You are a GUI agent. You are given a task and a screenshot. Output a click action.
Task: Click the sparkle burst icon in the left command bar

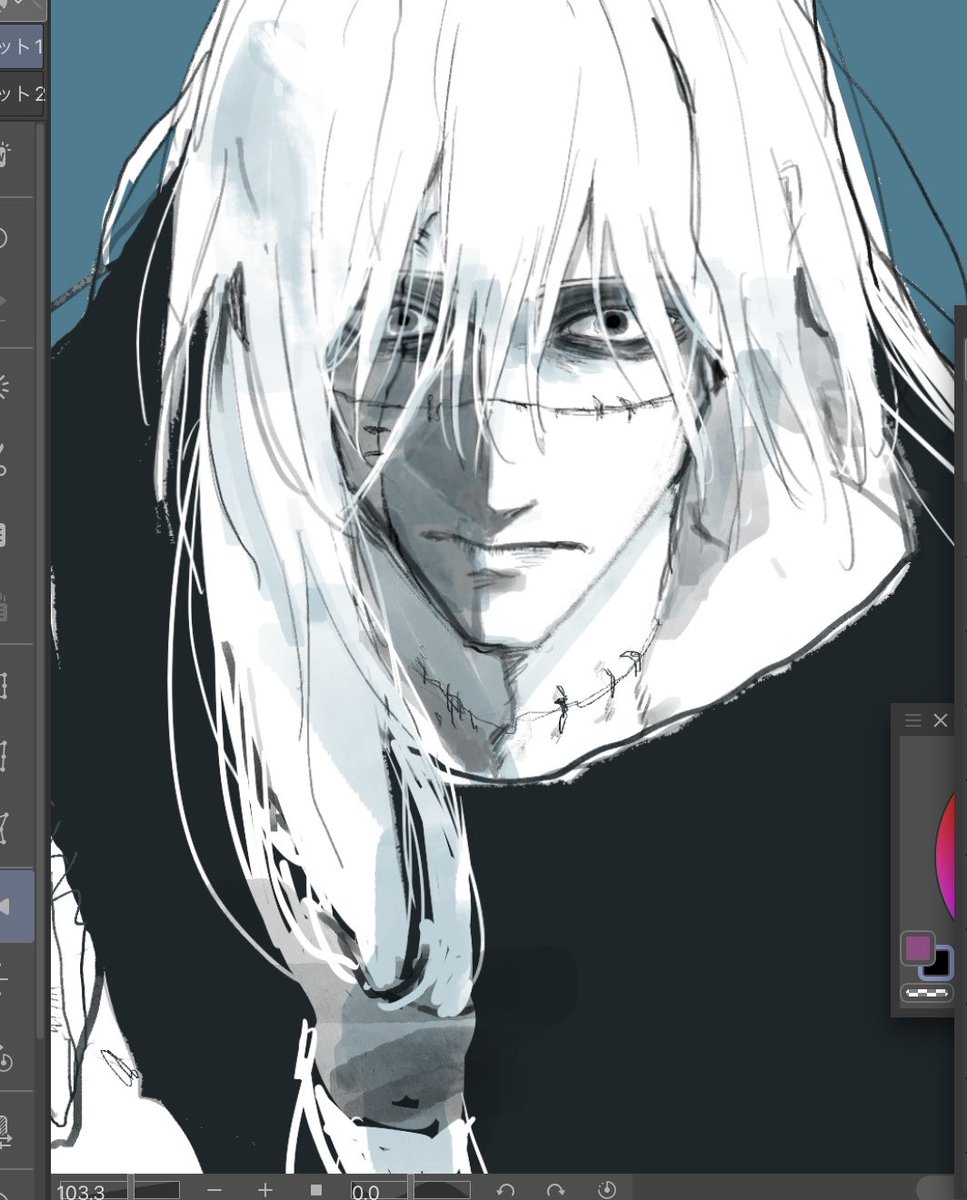pos(5,386)
